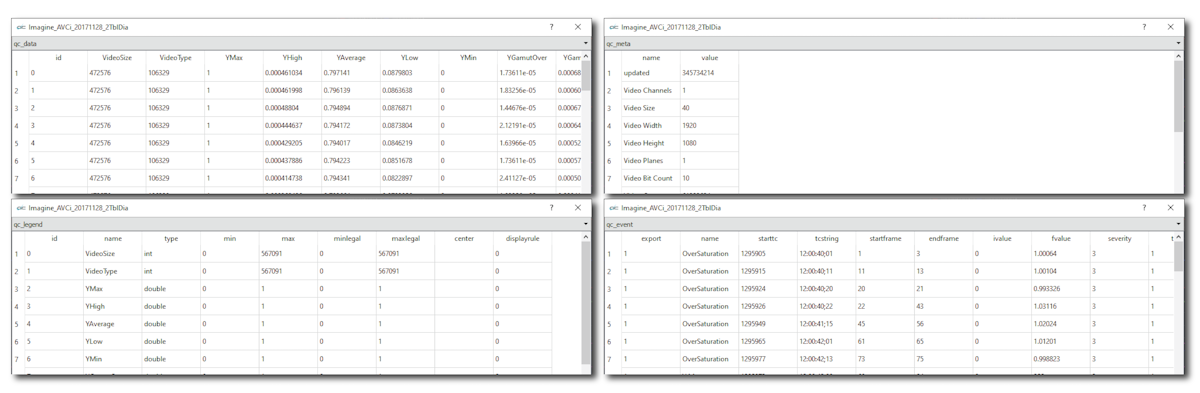Select the starttc column header in qc_event
This screenshot has height=393, width=1200.
click(768, 239)
